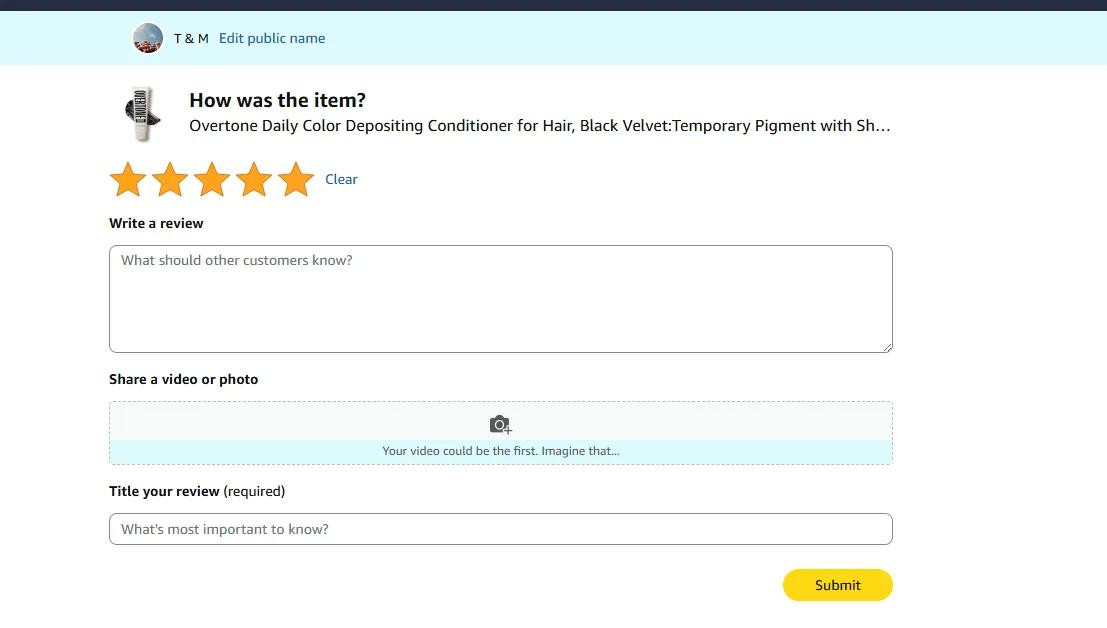Click the review textarea resize handle
1107x628 pixels.
pyautogui.click(x=886, y=346)
